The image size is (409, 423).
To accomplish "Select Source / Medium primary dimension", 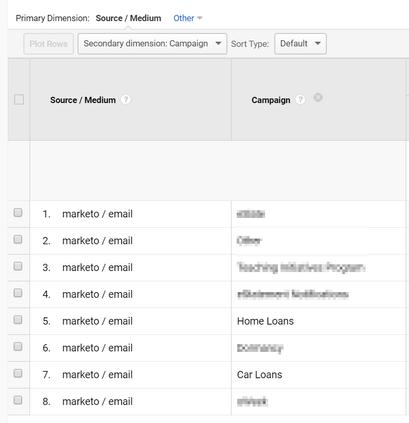I will [x=128, y=18].
